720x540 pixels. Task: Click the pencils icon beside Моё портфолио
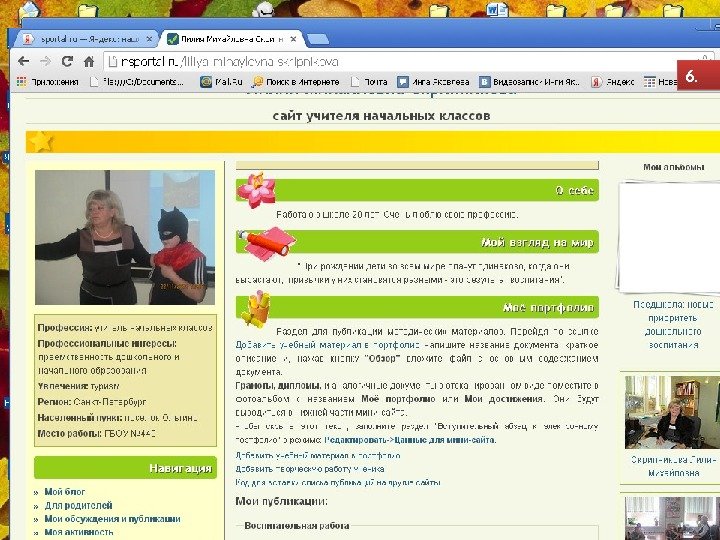click(x=255, y=309)
